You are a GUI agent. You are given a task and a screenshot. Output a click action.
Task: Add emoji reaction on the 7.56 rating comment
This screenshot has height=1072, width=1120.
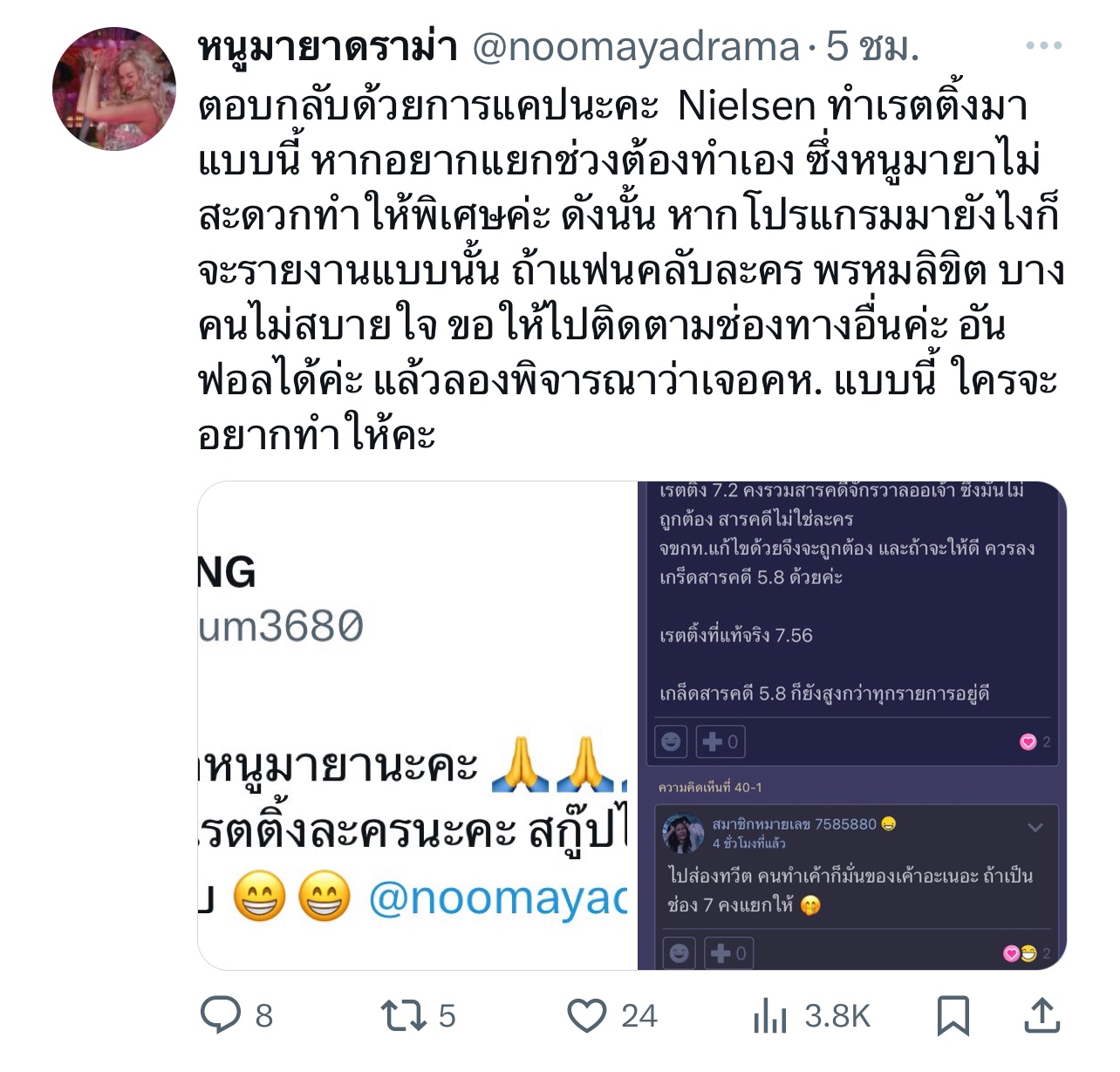[671, 741]
